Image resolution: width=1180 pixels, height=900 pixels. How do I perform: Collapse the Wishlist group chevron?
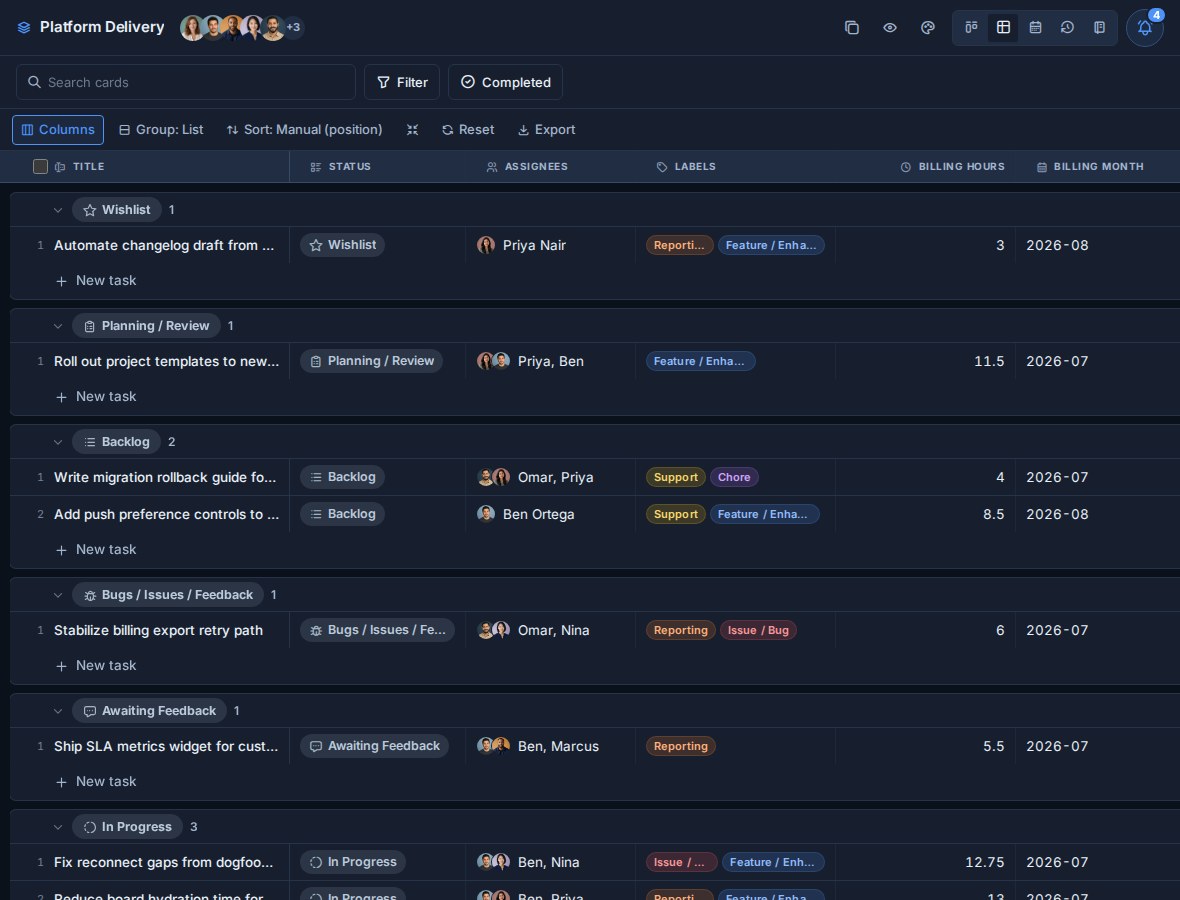click(x=58, y=210)
